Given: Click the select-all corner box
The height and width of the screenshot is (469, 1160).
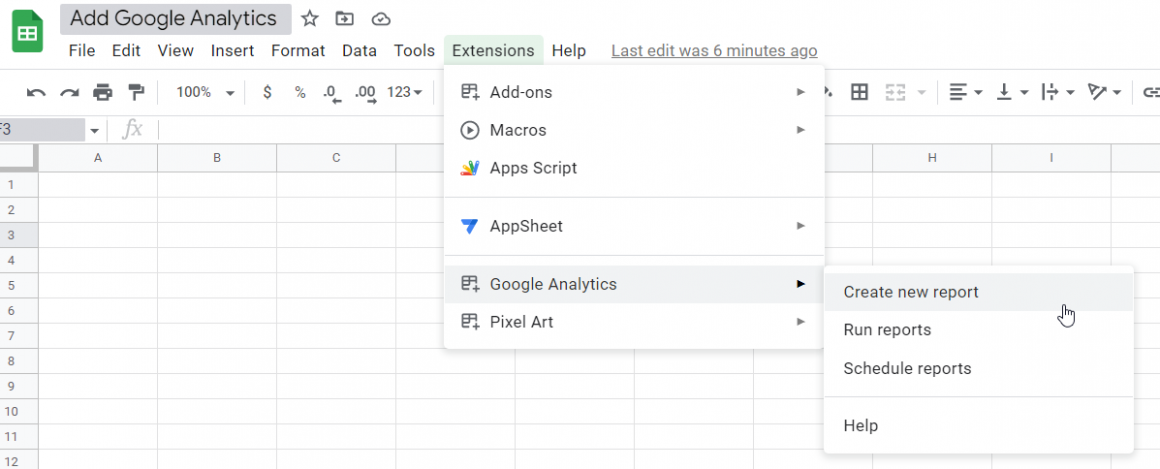Looking at the screenshot, I should click(x=16, y=157).
